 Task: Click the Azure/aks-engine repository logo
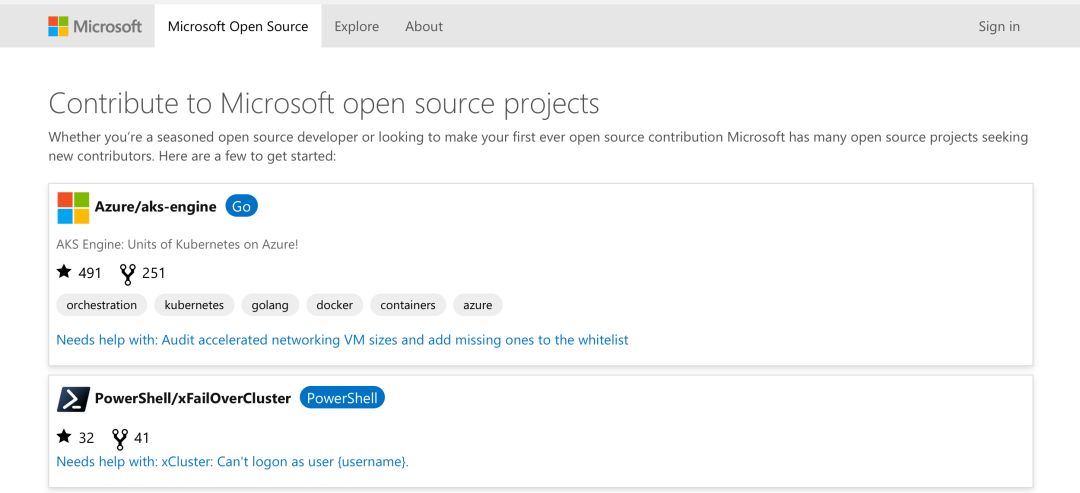point(73,207)
